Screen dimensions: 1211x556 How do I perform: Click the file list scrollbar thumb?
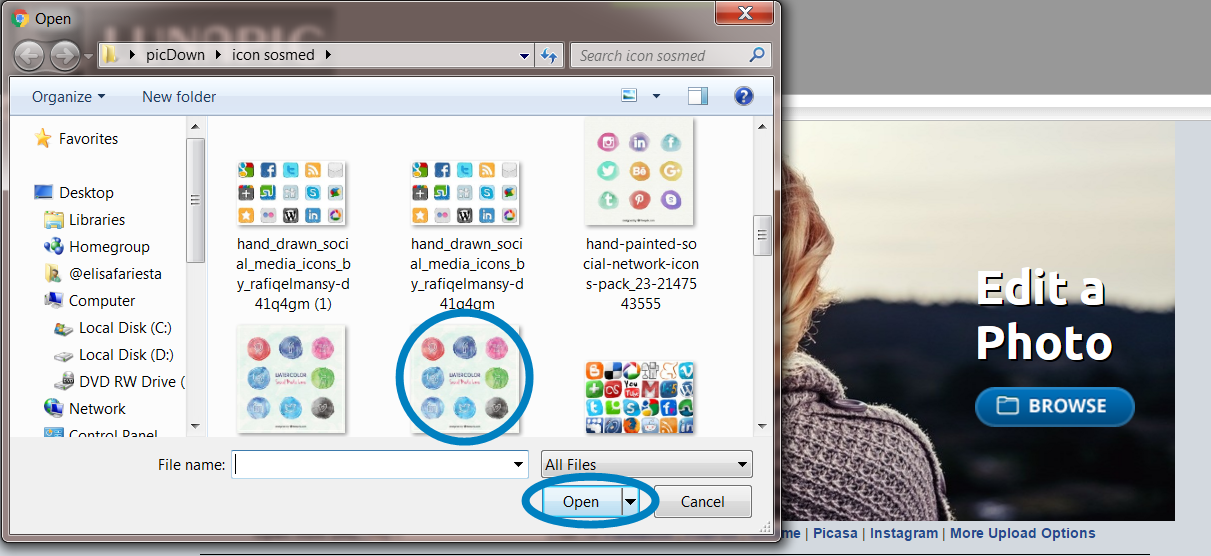point(763,235)
